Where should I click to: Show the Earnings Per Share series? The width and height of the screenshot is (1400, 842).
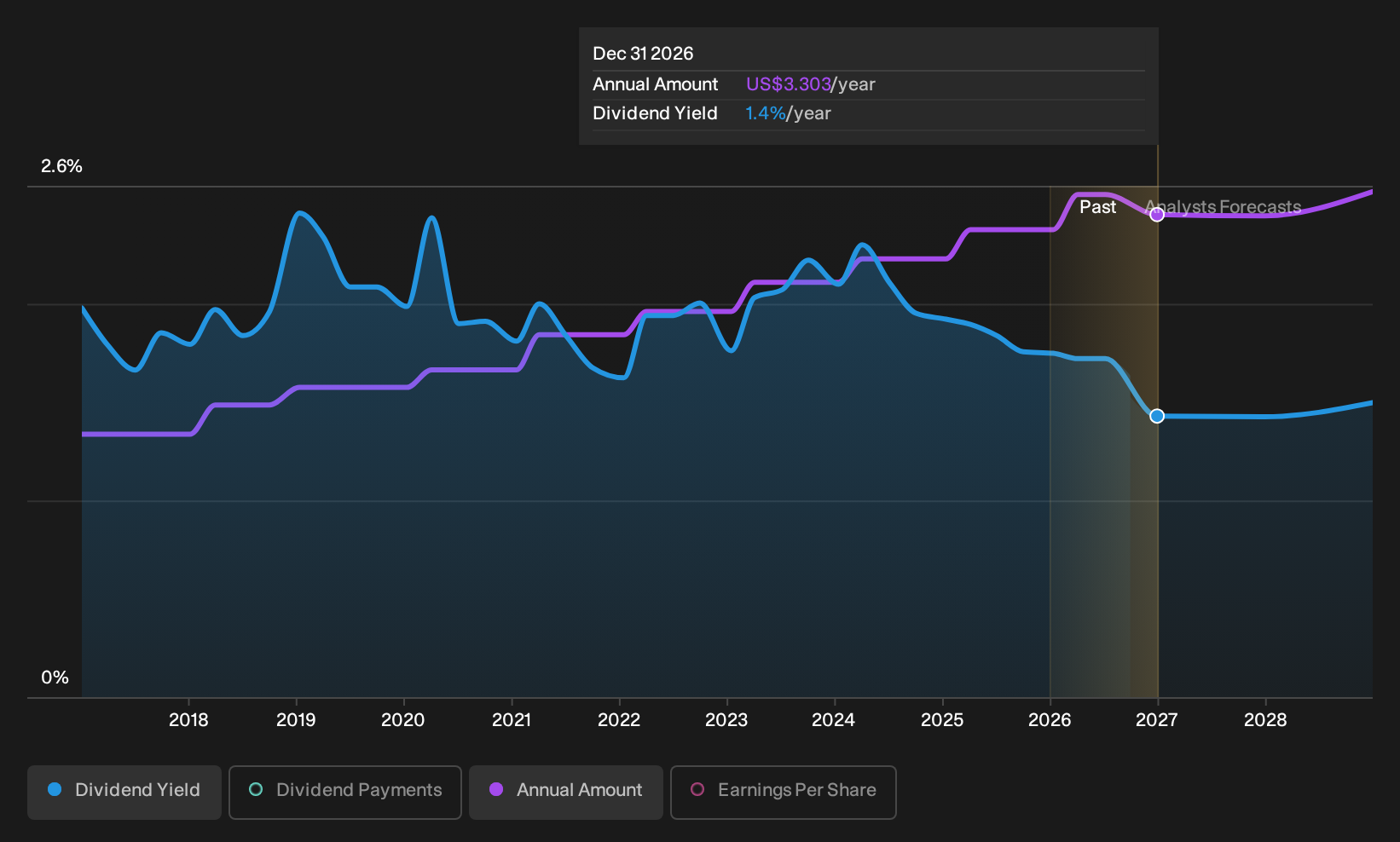784,792
